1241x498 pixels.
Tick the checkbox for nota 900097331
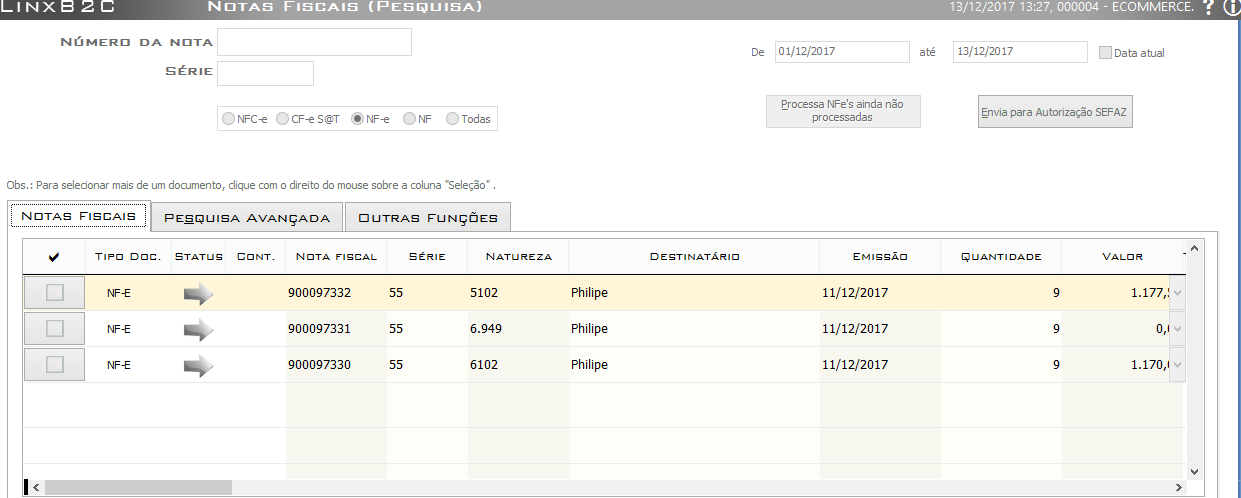coord(55,329)
